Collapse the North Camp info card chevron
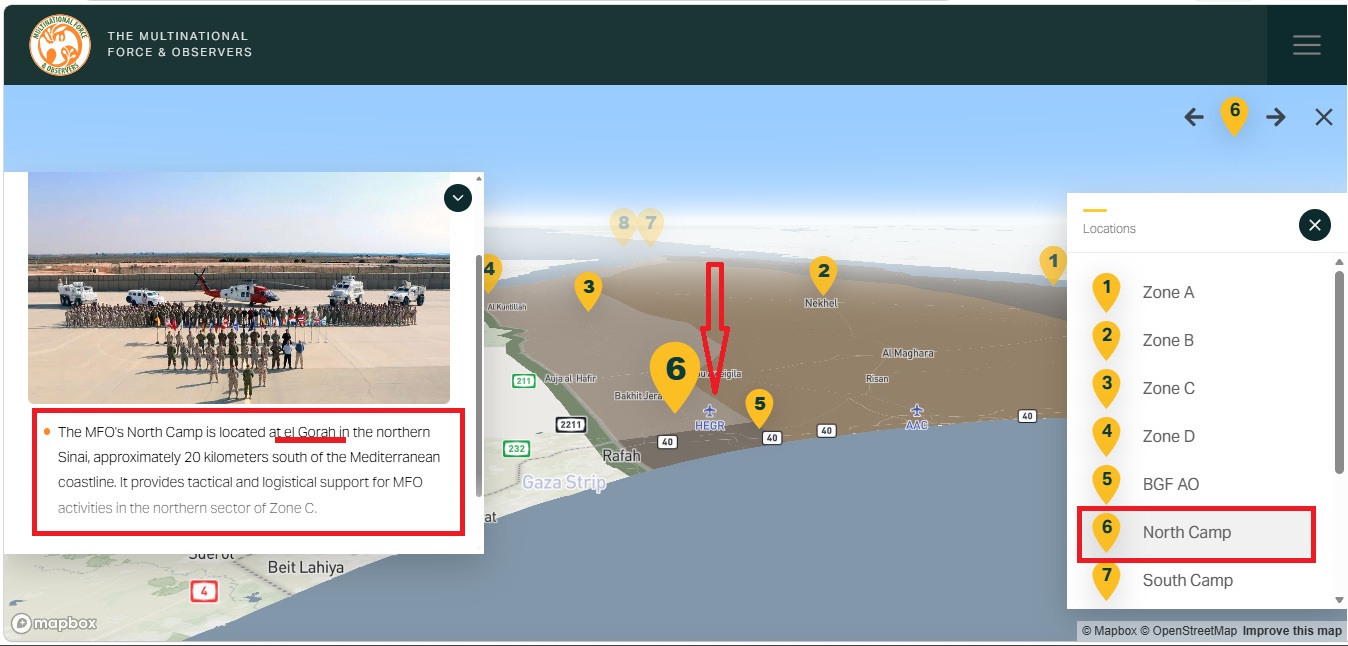Viewport: 1348px width, 646px height. coord(457,198)
